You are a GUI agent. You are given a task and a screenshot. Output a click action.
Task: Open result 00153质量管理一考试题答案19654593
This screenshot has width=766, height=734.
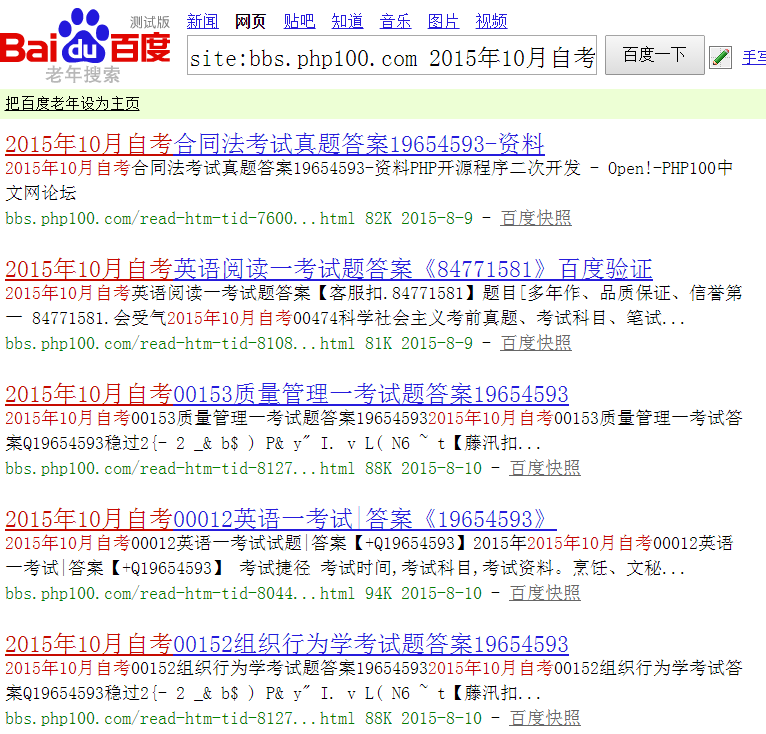287,394
